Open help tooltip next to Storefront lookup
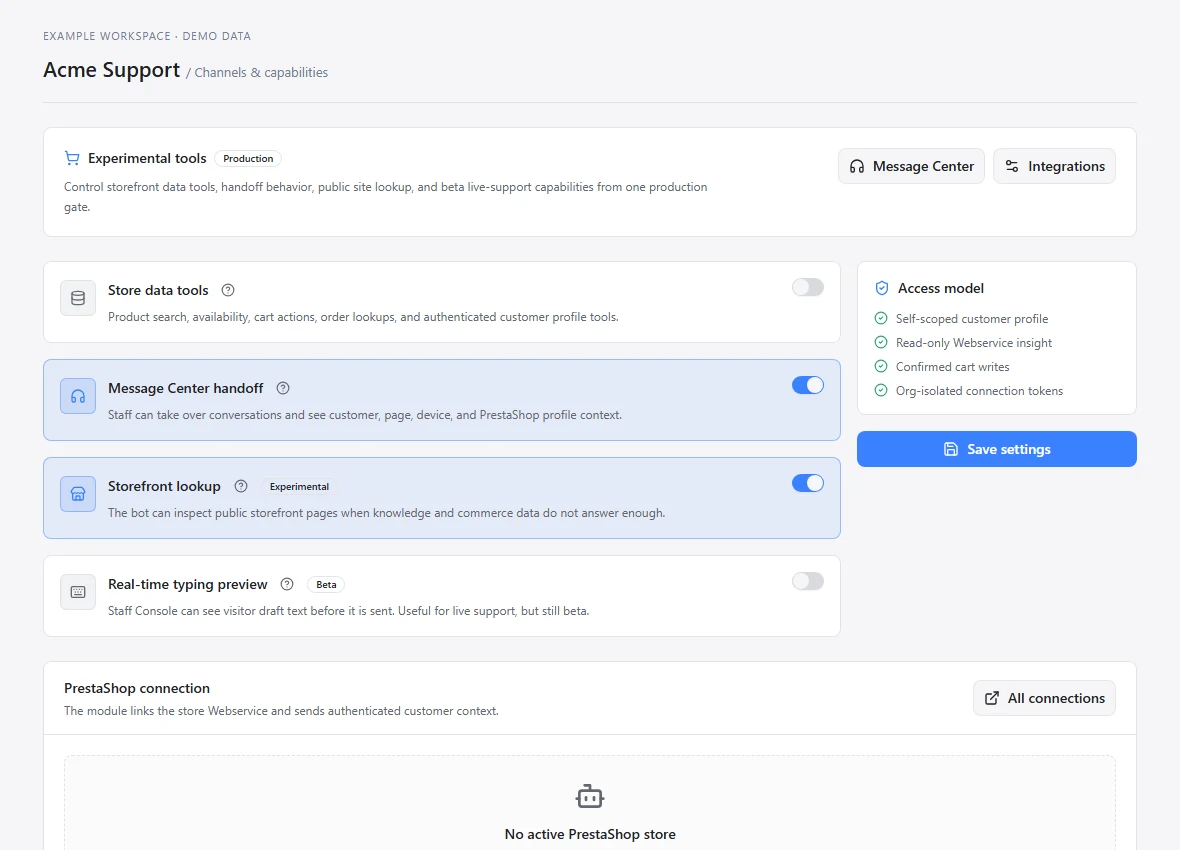 click(241, 486)
